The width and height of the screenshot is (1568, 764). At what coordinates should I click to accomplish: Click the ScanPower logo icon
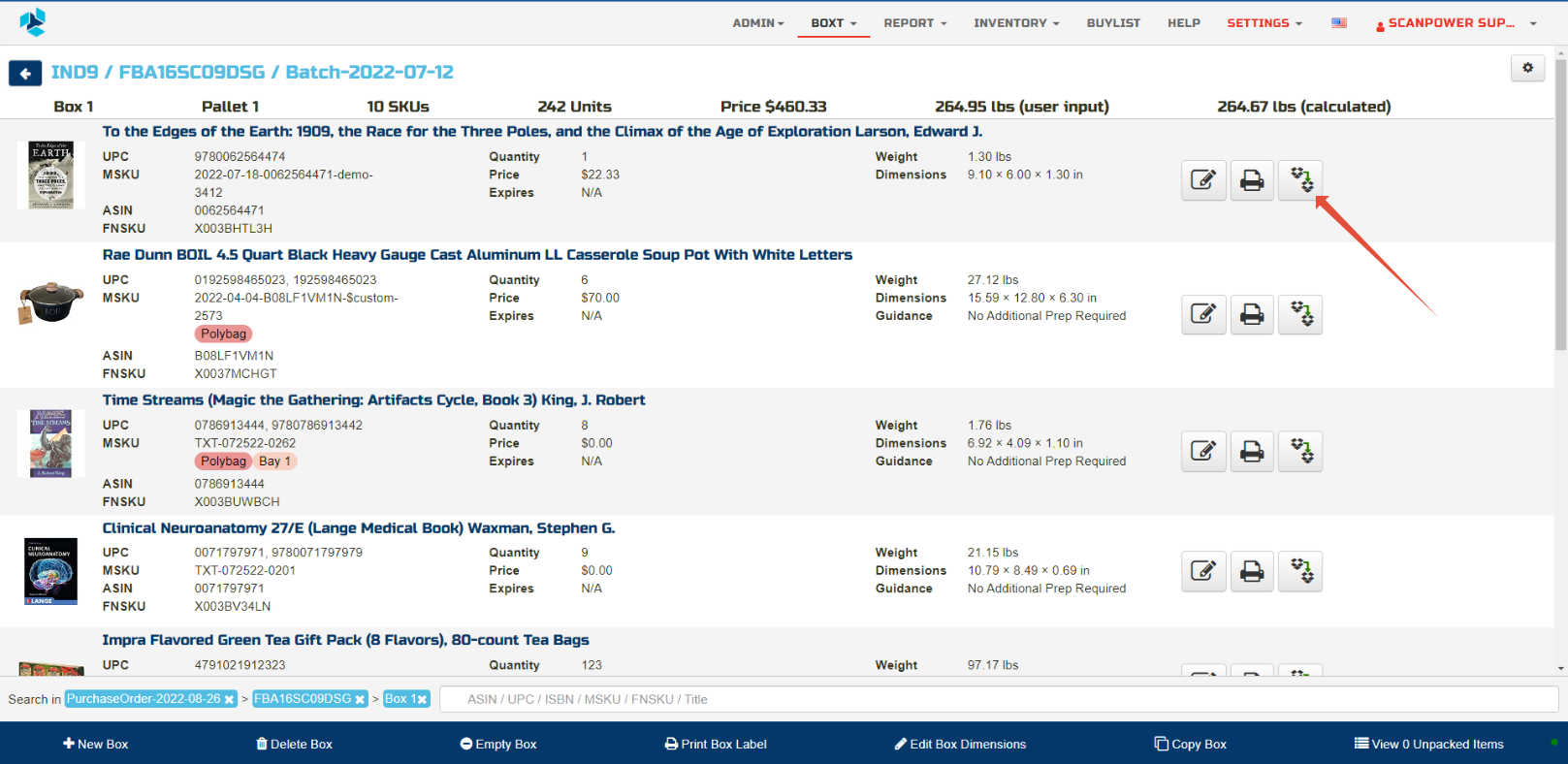pyautogui.click(x=33, y=22)
